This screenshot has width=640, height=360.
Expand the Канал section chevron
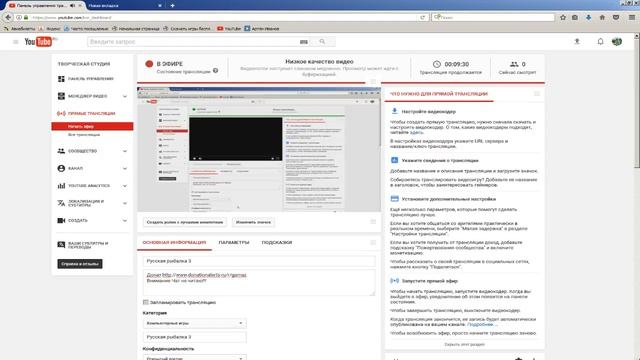click(125, 169)
